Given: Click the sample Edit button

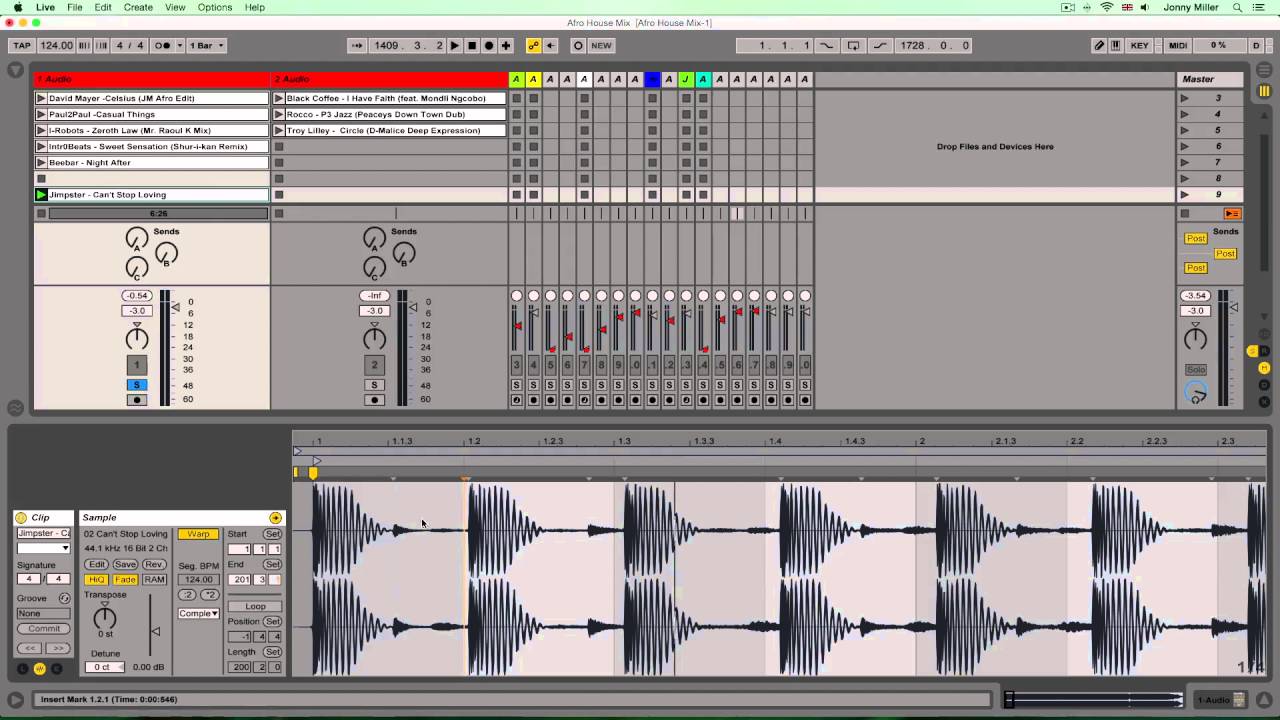Looking at the screenshot, I should point(96,565).
